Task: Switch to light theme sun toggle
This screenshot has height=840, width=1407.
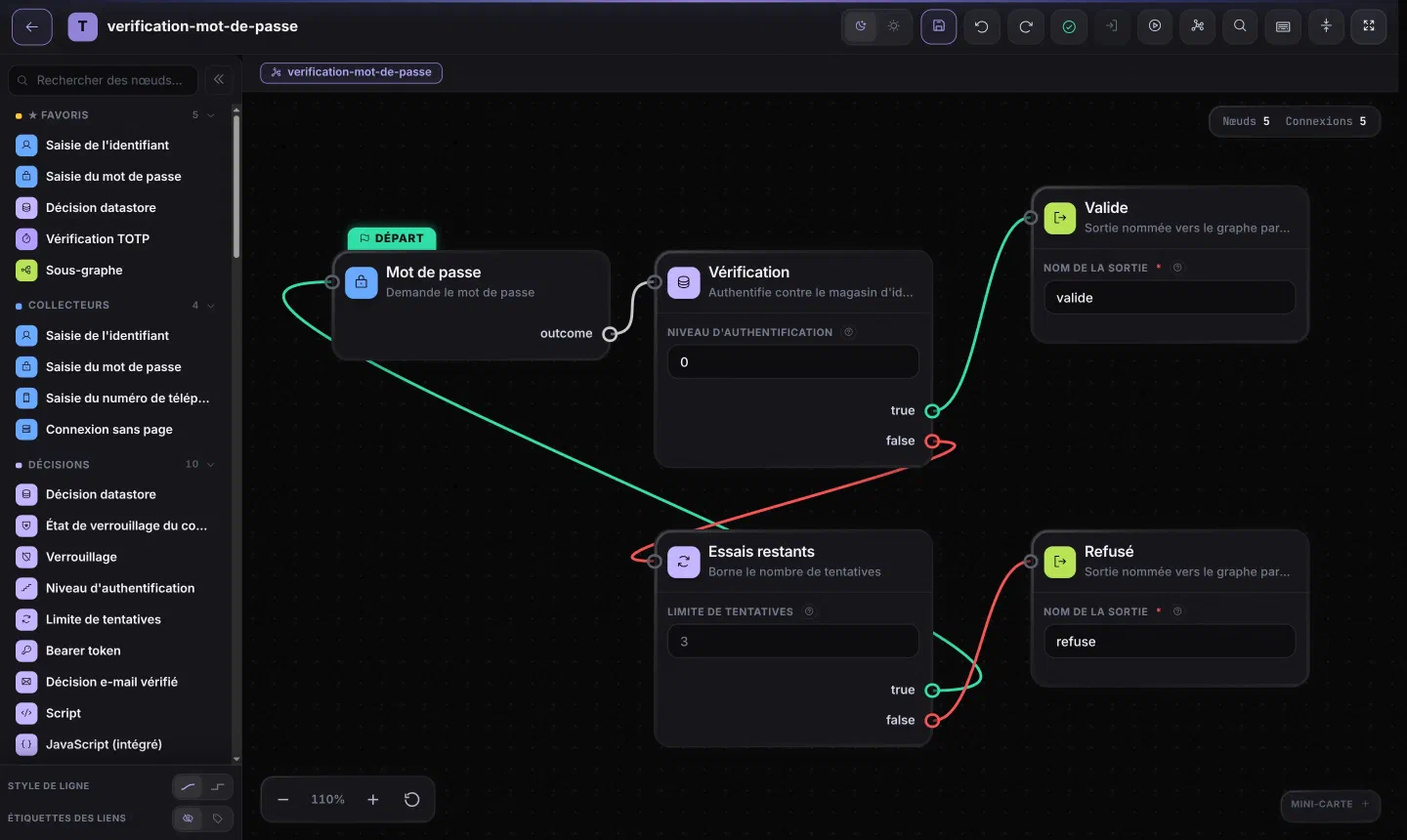Action: point(893,26)
